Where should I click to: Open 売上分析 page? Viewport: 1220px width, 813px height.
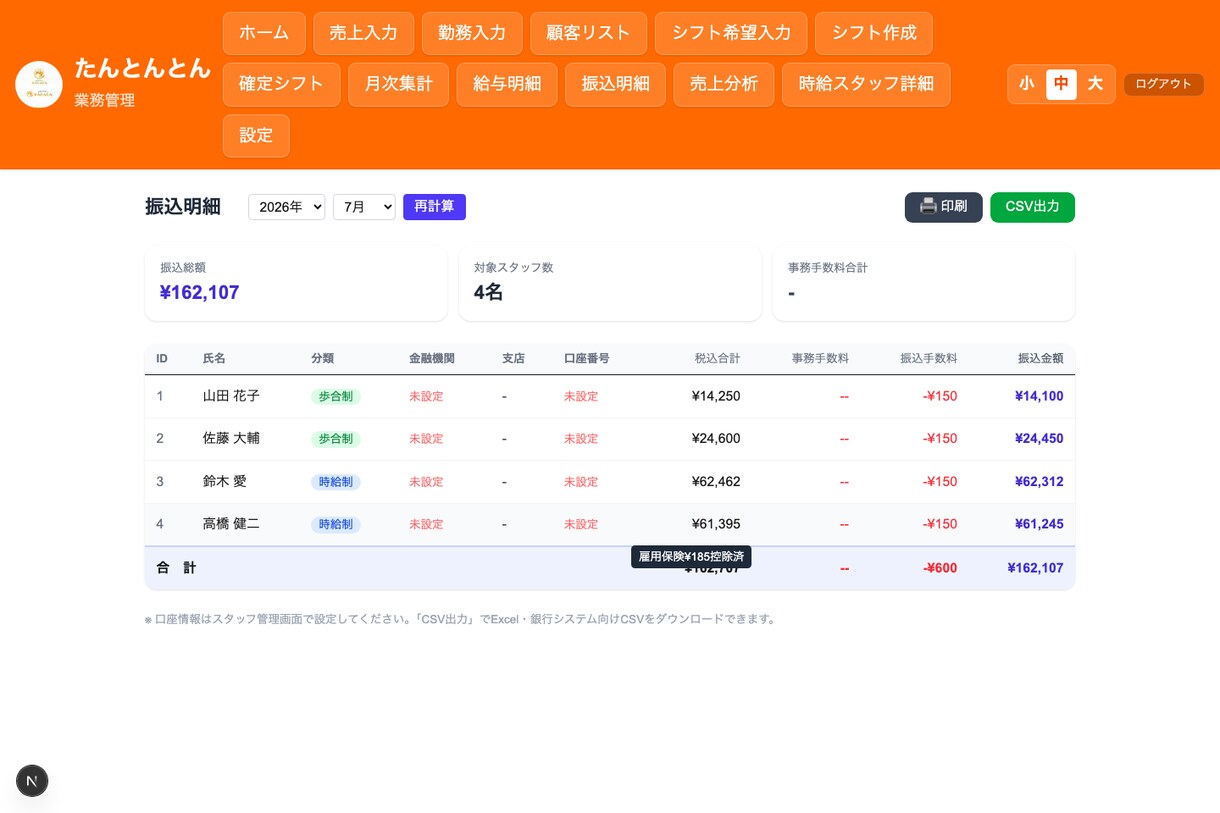point(724,84)
